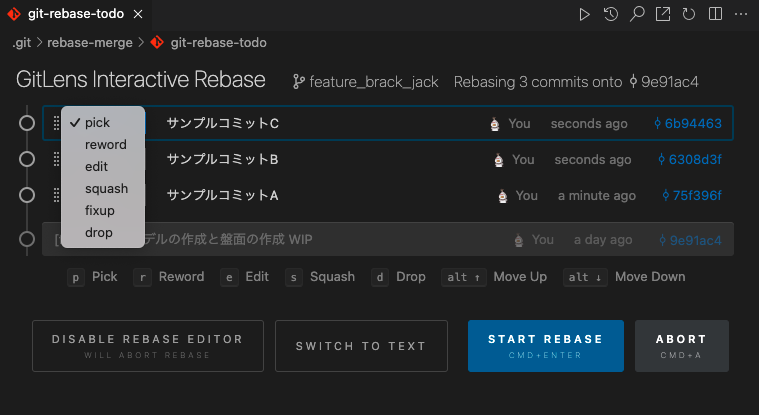Screen dimensions: 759x415
Task: Click the 's' Squash shortcut key hint
Action: point(293,277)
